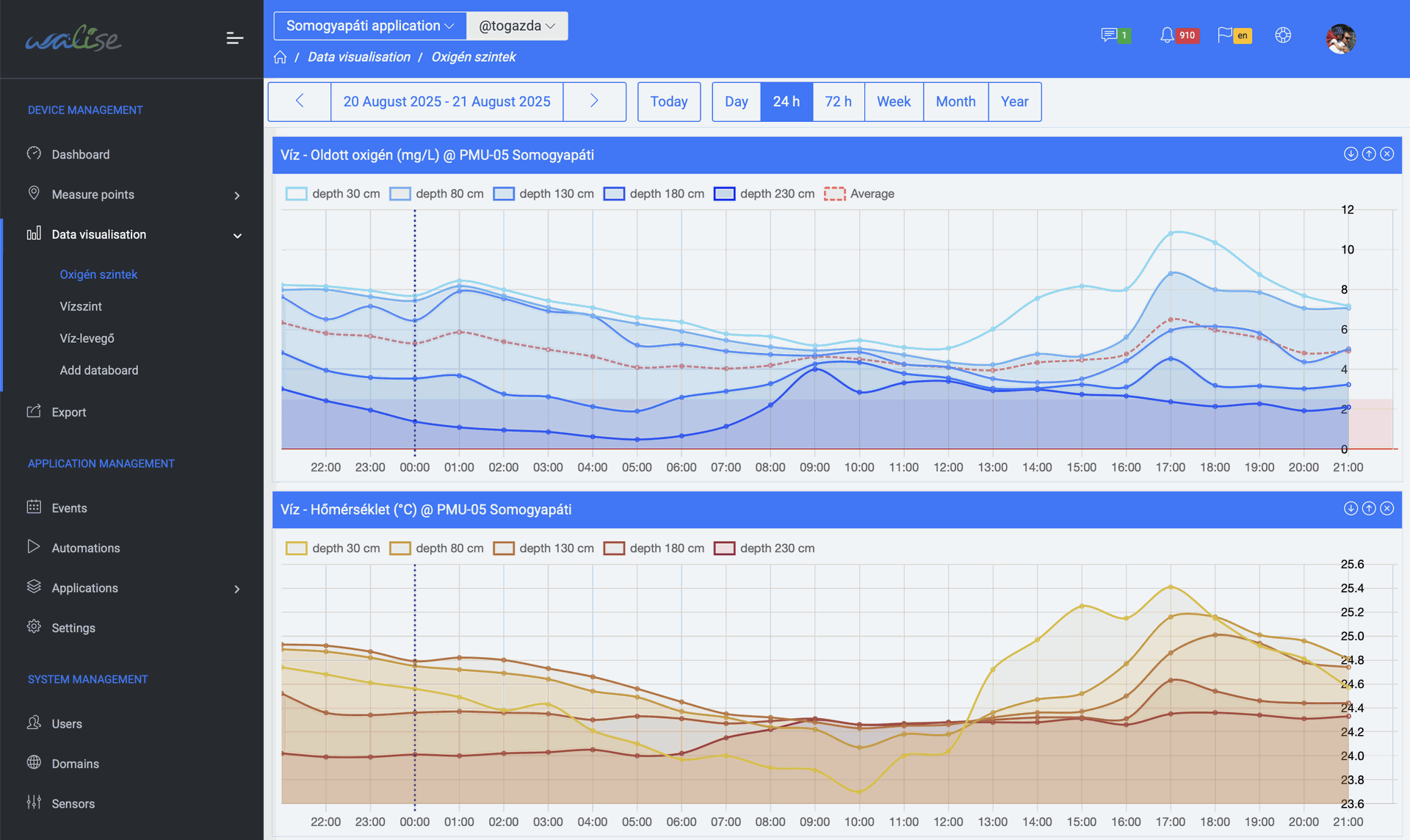Open Vízszint databoard in sidebar
The image size is (1410, 840).
tap(81, 306)
